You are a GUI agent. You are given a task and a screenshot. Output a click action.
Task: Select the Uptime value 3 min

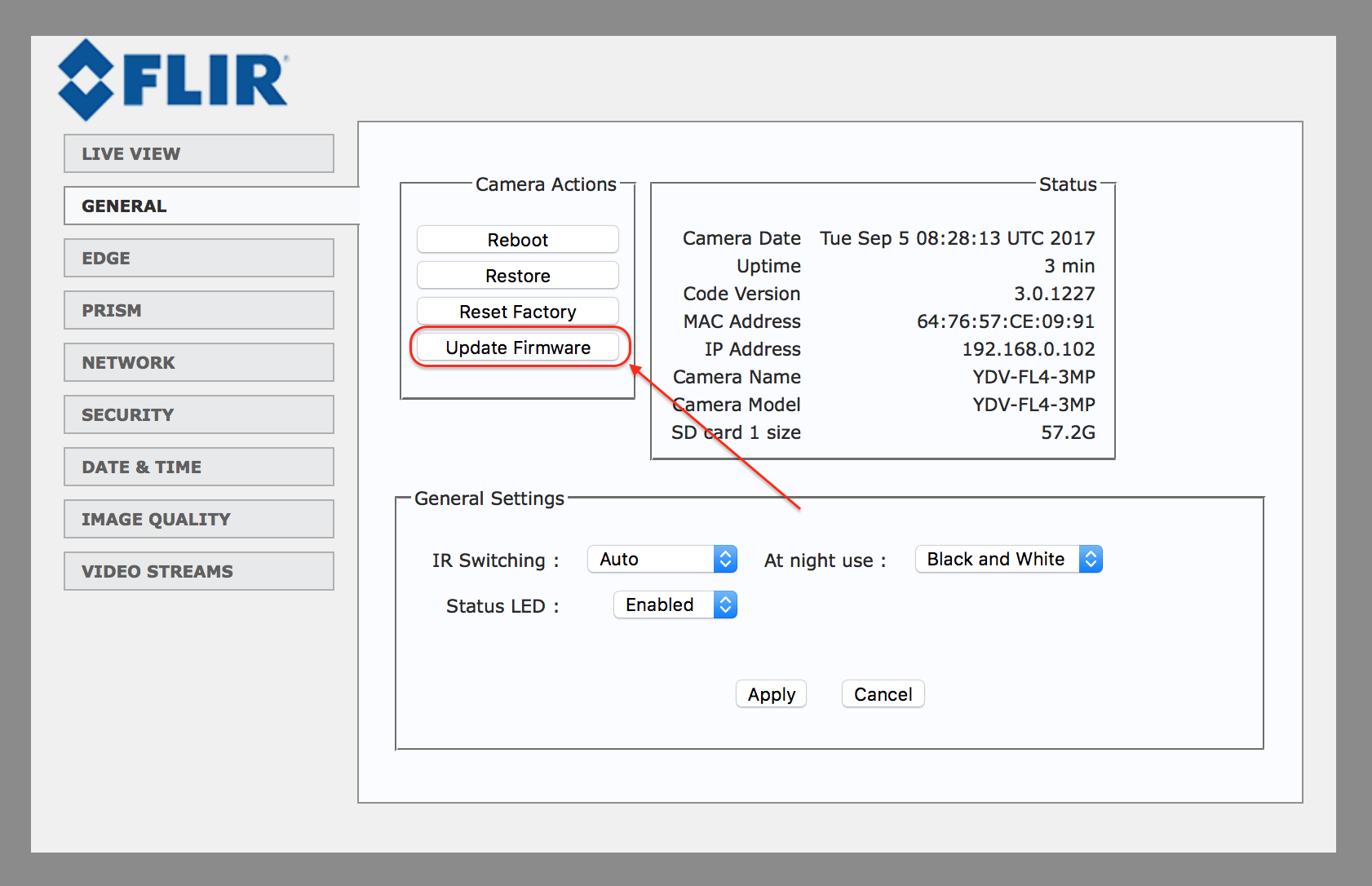click(x=1069, y=266)
